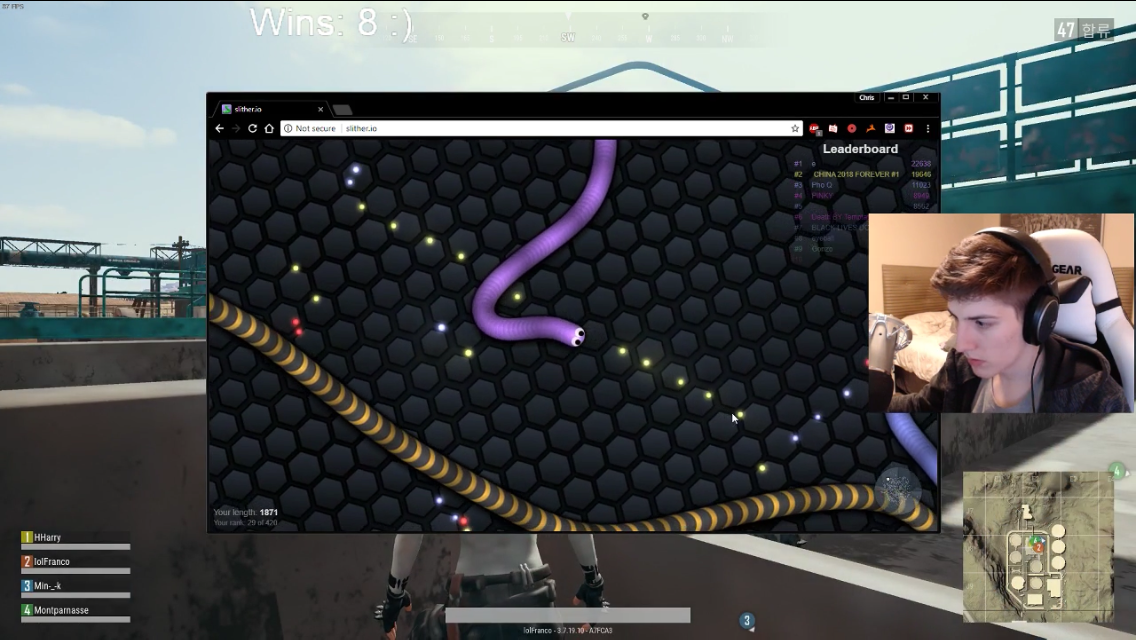Click the Your length 1871 readout
This screenshot has width=1136, height=640.
click(246, 512)
